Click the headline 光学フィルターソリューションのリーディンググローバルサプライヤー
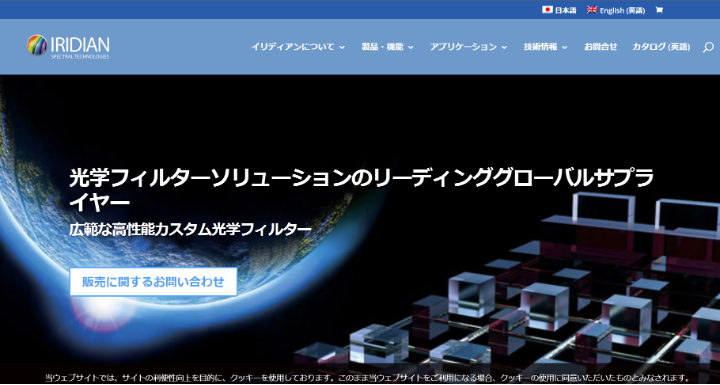Viewport: 720px width, 385px height. [x=361, y=190]
